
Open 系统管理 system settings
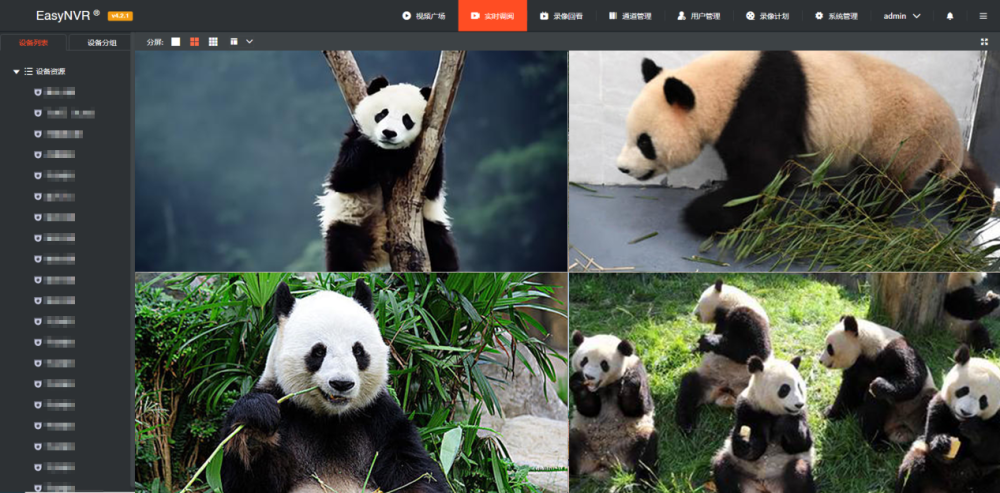pyautogui.click(x=836, y=16)
